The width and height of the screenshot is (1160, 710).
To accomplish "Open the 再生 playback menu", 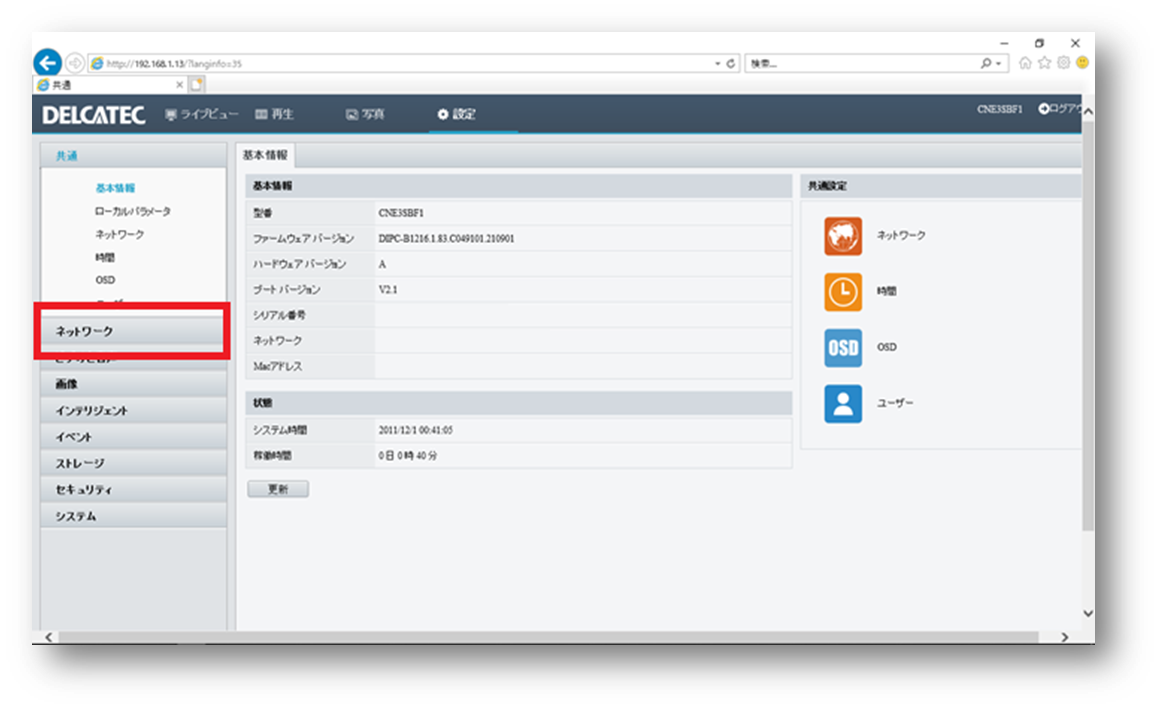I will (274, 114).
